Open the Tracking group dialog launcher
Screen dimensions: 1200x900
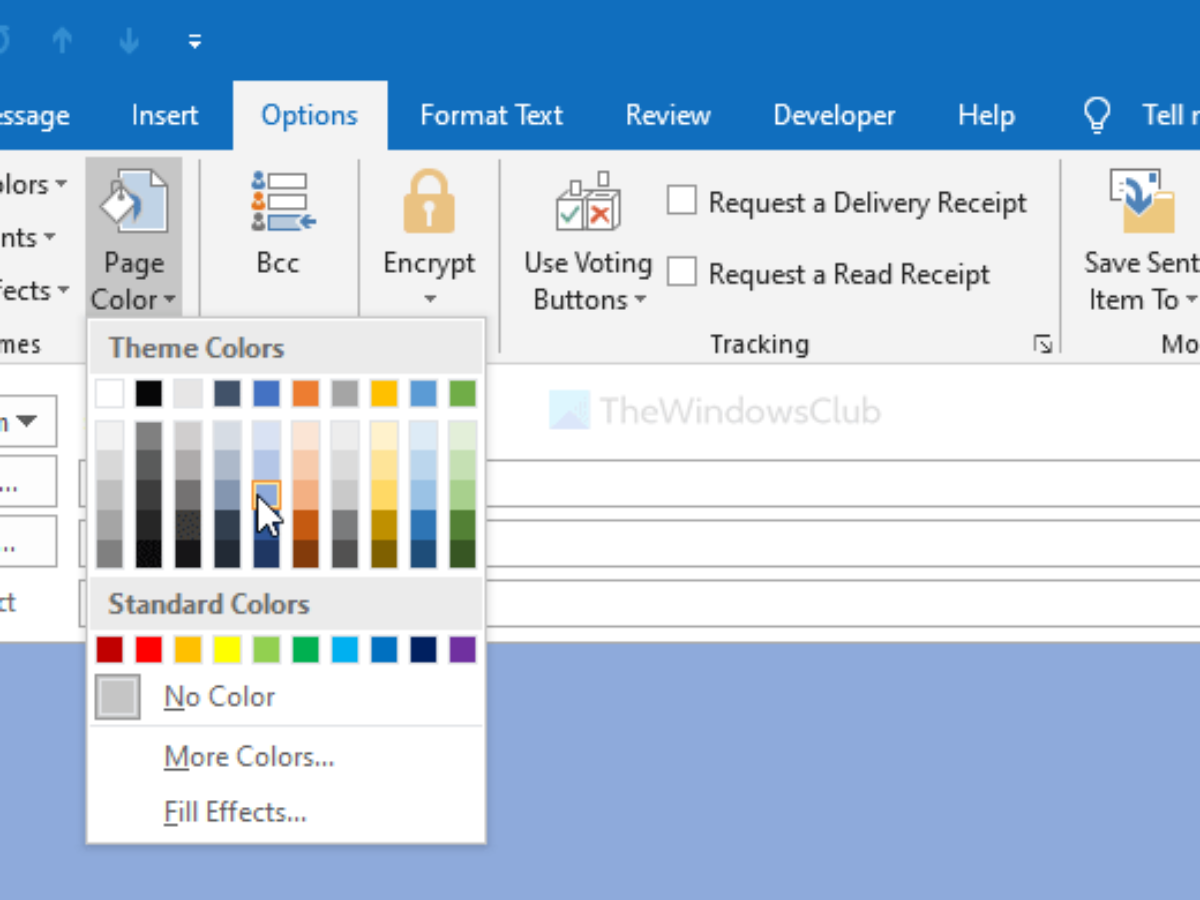(x=1043, y=345)
